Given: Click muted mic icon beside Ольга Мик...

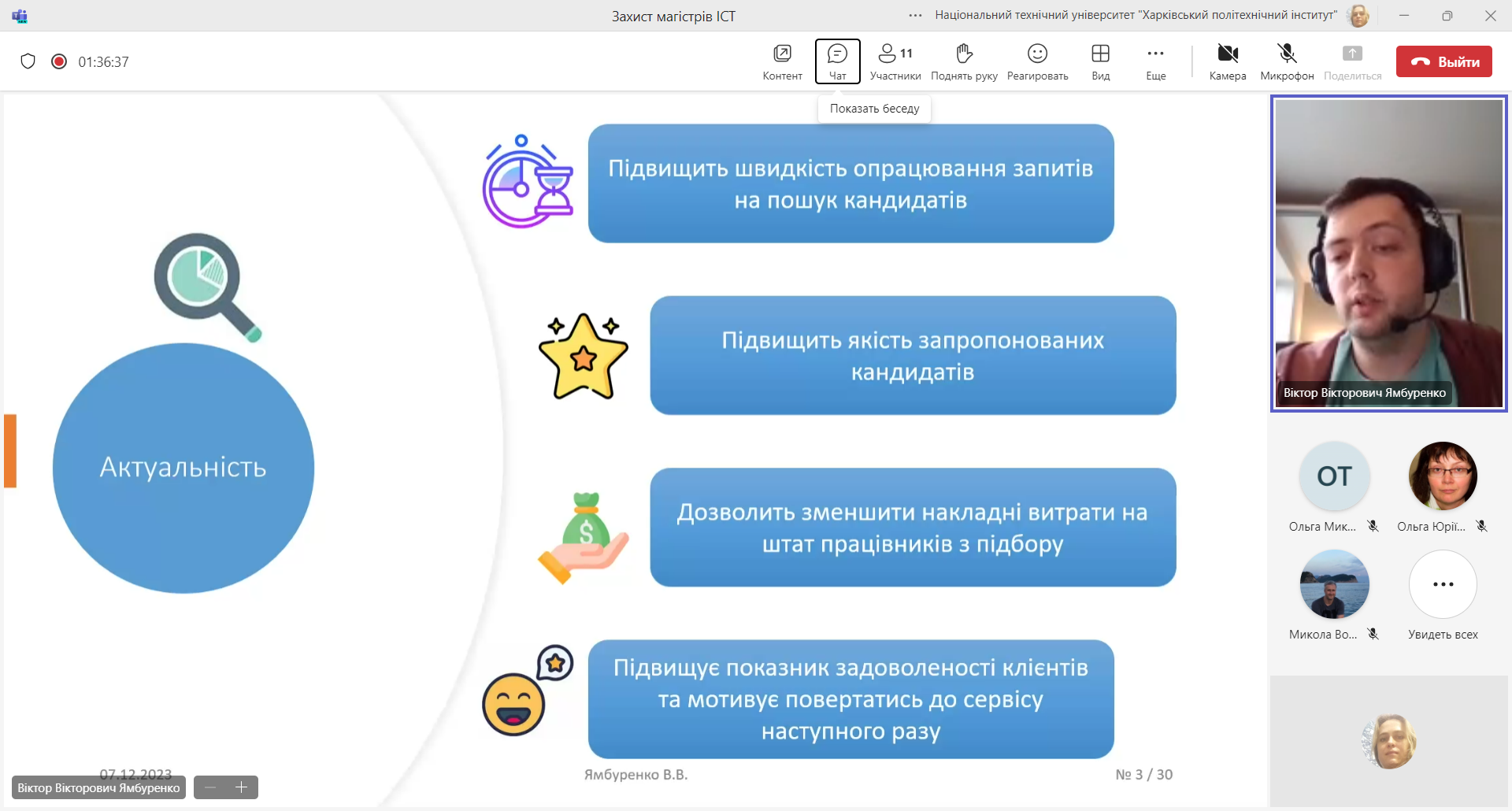Looking at the screenshot, I should (x=1373, y=526).
